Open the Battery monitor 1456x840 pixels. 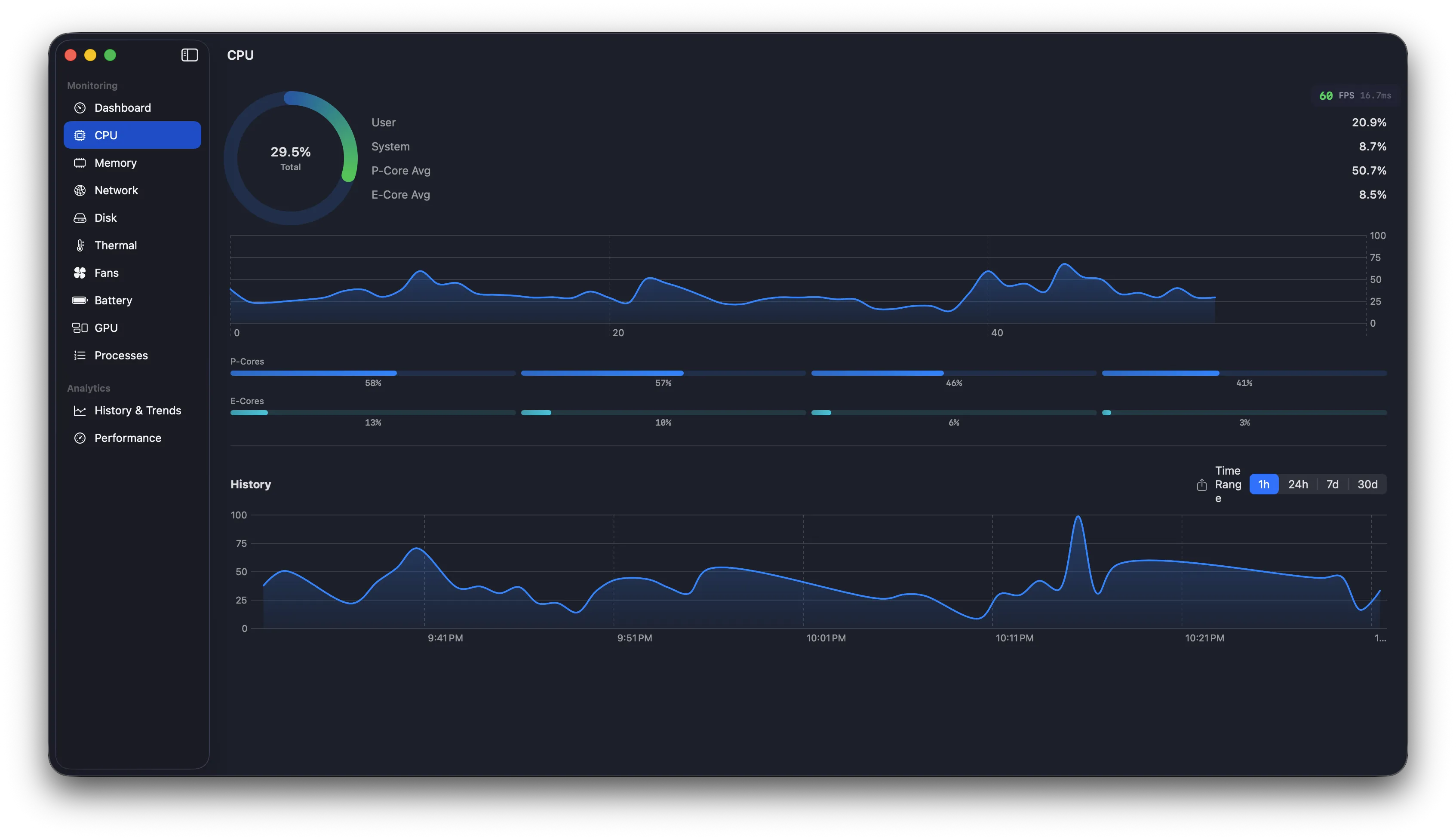click(113, 300)
